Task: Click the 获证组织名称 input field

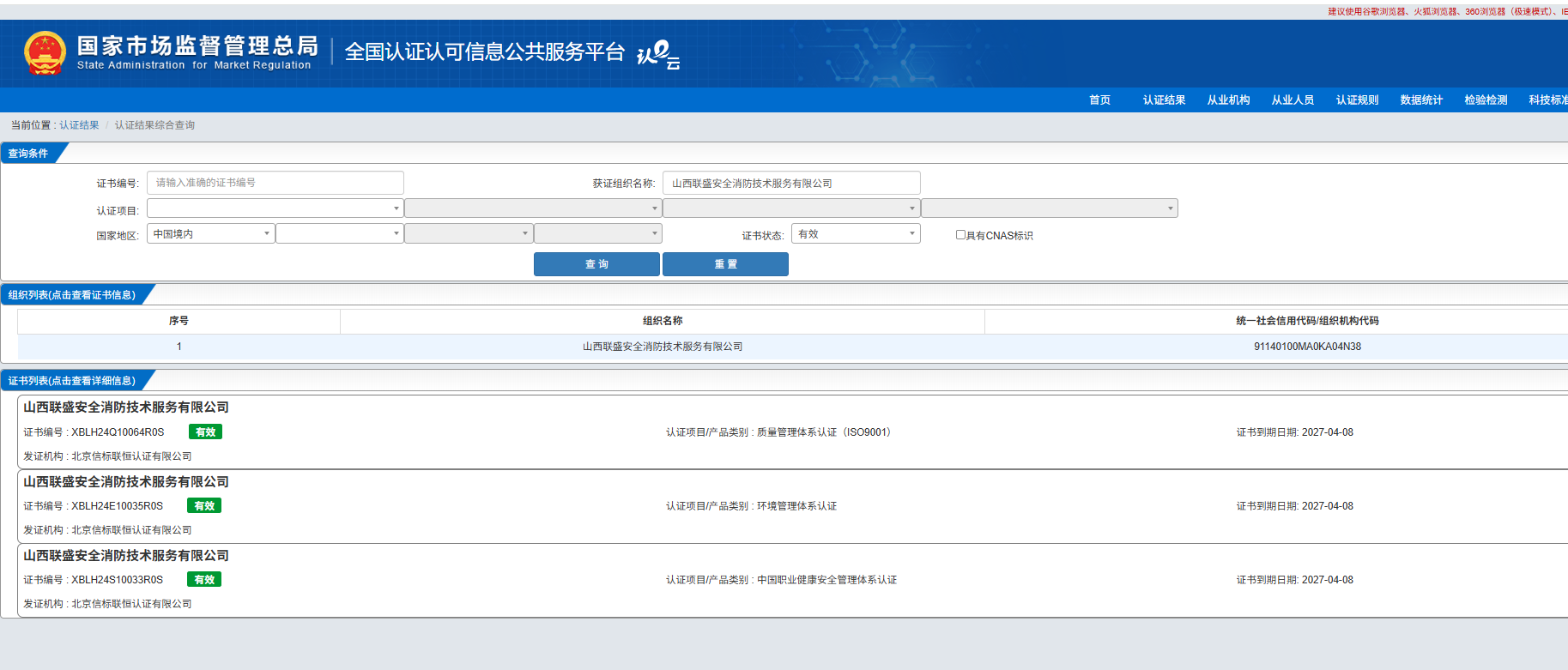Action: point(790,184)
